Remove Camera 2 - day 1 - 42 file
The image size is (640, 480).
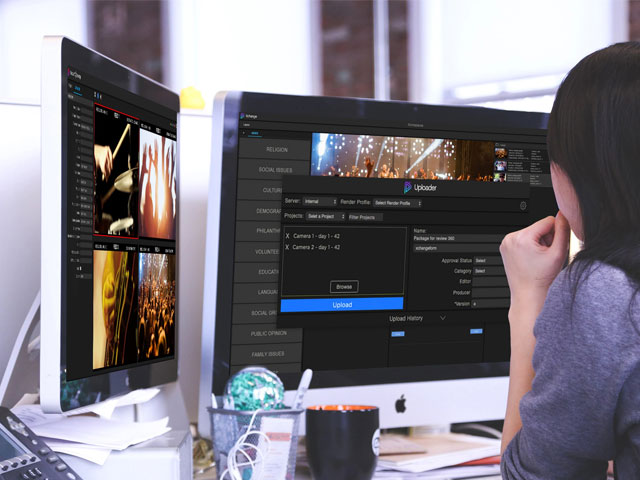click(287, 247)
